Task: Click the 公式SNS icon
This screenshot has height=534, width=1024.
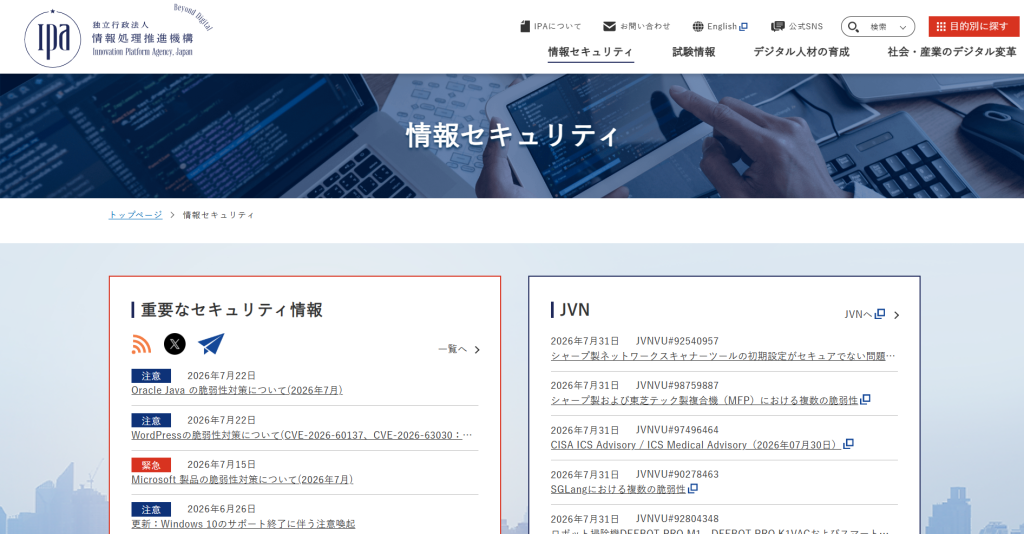Action: [777, 26]
